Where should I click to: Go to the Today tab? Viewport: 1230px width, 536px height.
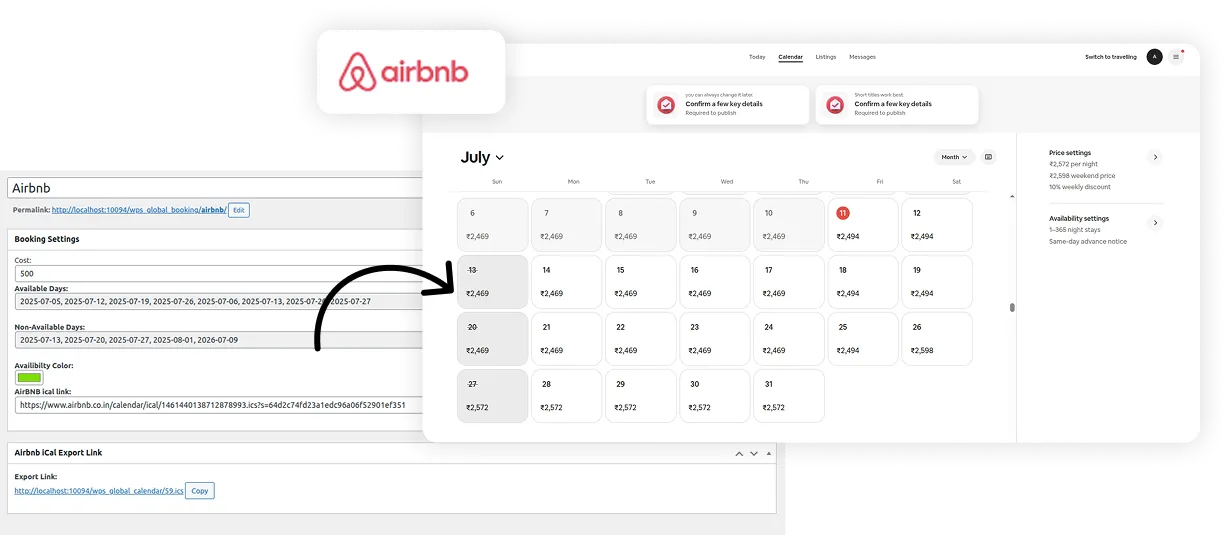[757, 57]
